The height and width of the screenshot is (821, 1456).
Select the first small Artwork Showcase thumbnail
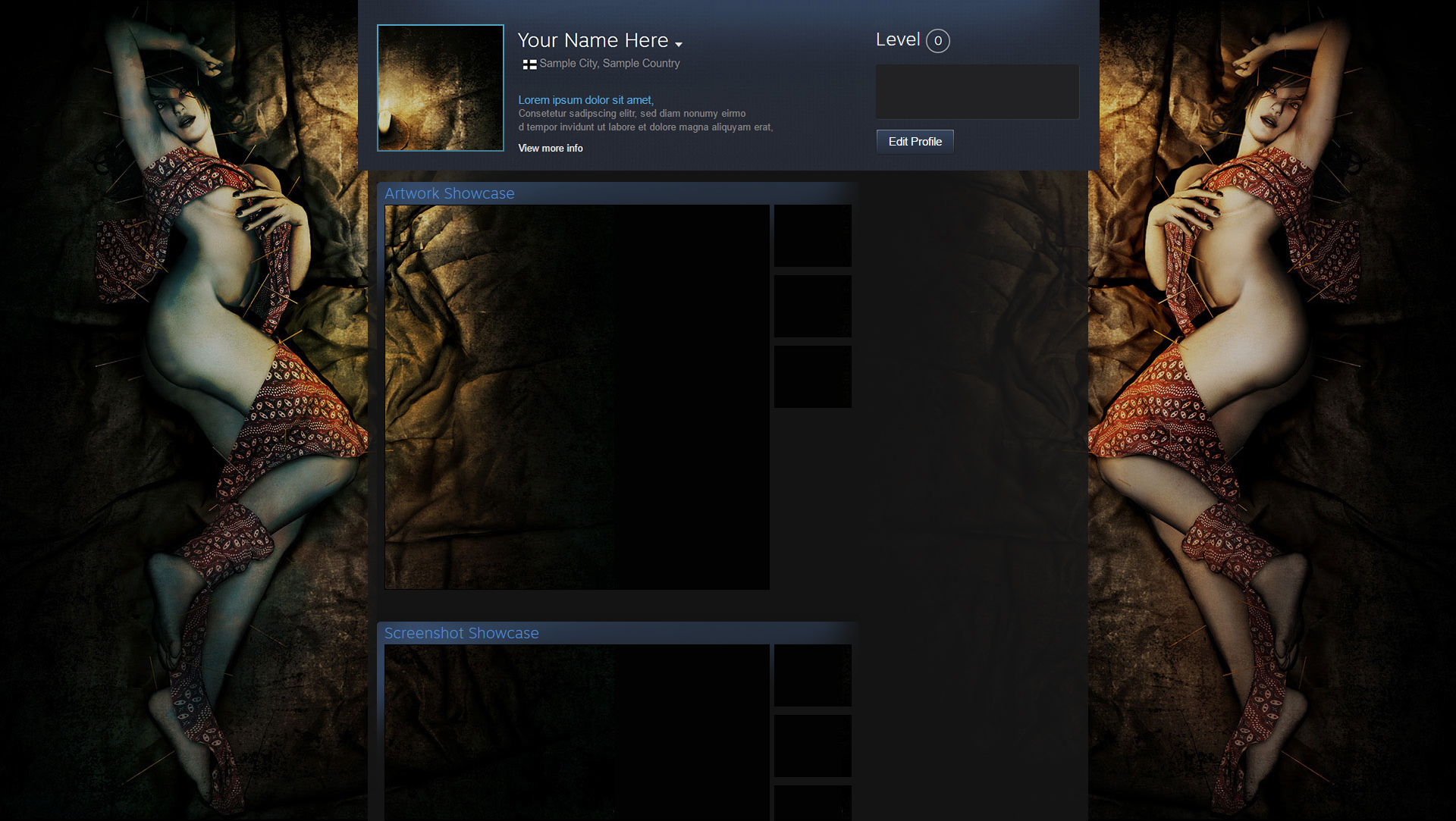812,236
